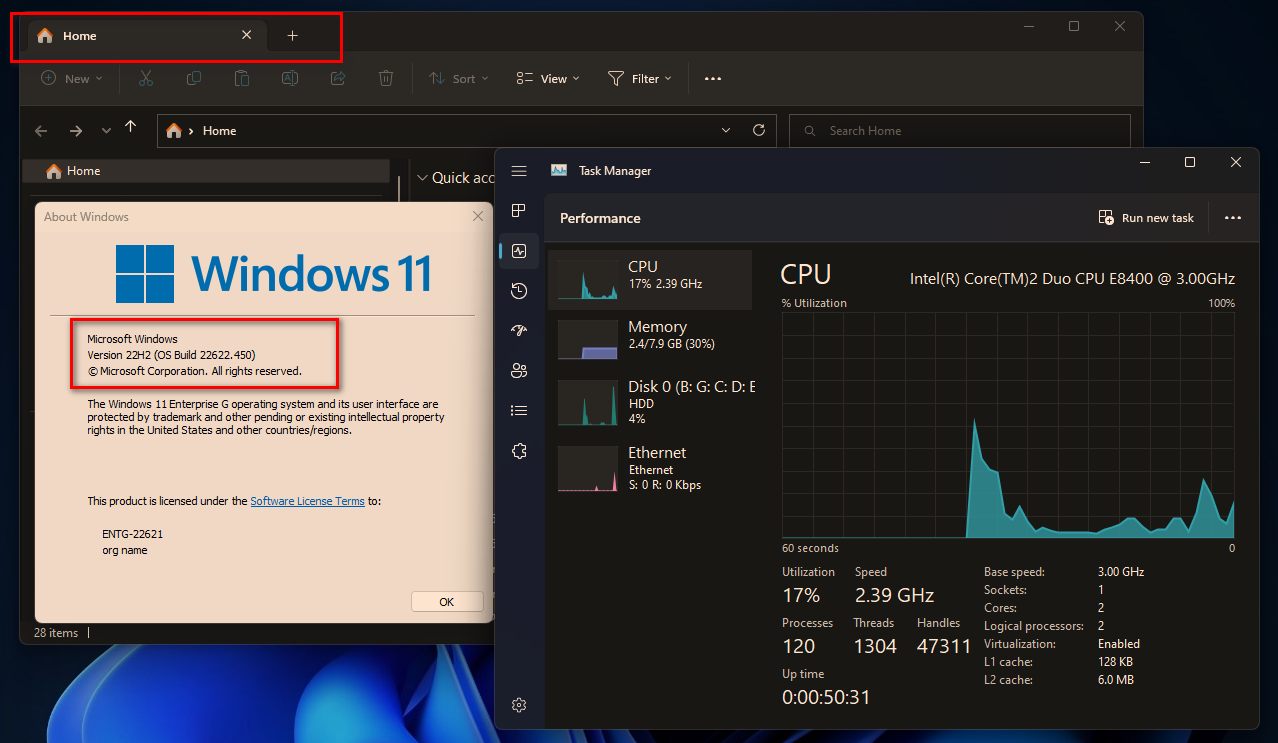Click the L2 cache 6.0 MB value
The image size is (1278, 743).
tap(1115, 680)
